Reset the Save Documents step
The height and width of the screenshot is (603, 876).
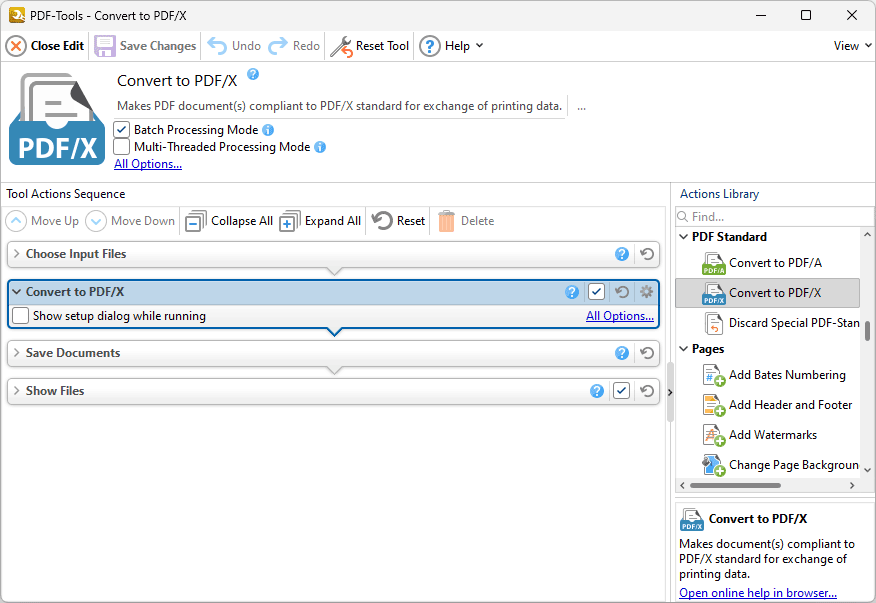tap(647, 353)
